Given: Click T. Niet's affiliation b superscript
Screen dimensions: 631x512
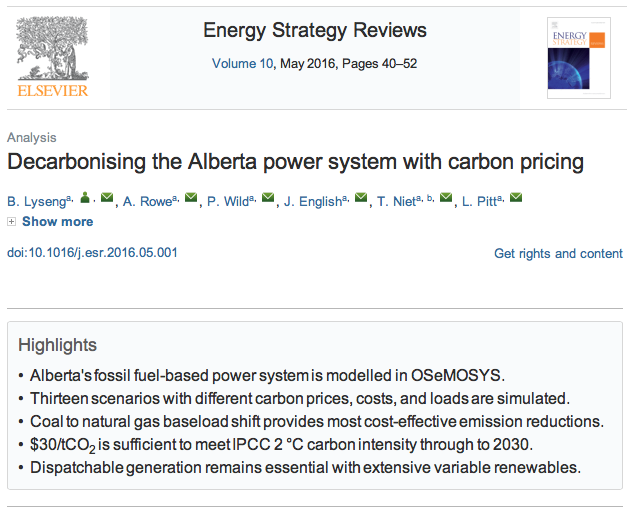Looking at the screenshot, I should (x=432, y=197).
